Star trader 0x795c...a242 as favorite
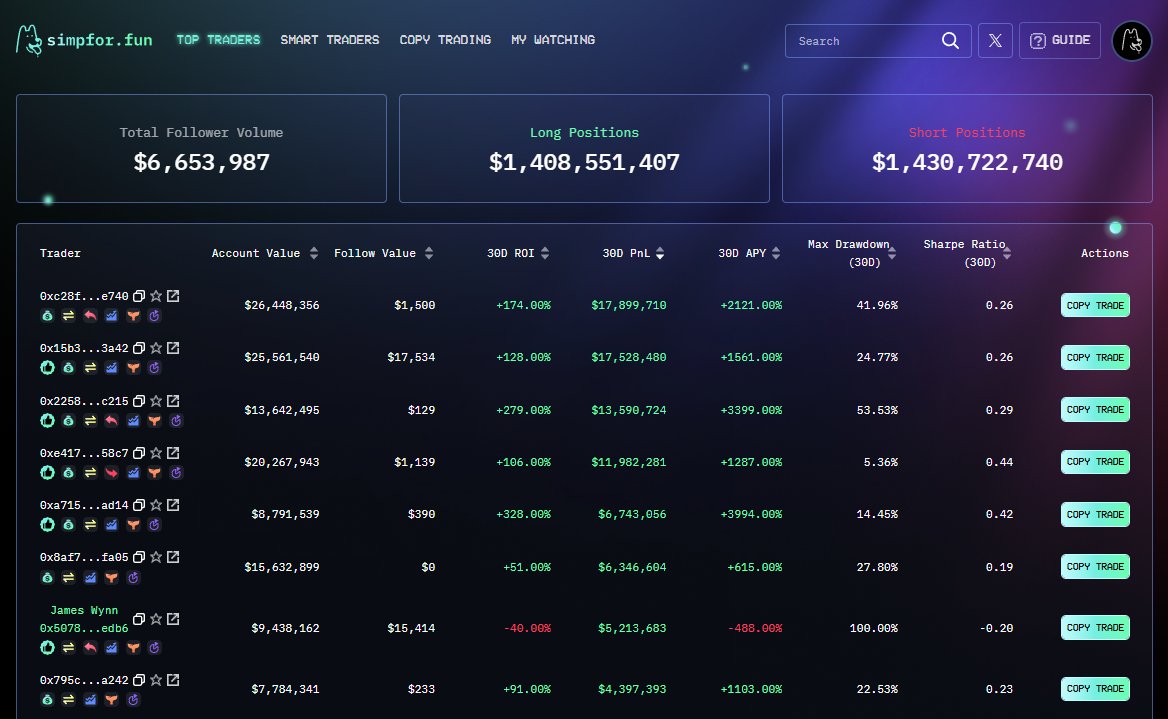The height and width of the screenshot is (719, 1168). tap(156, 680)
